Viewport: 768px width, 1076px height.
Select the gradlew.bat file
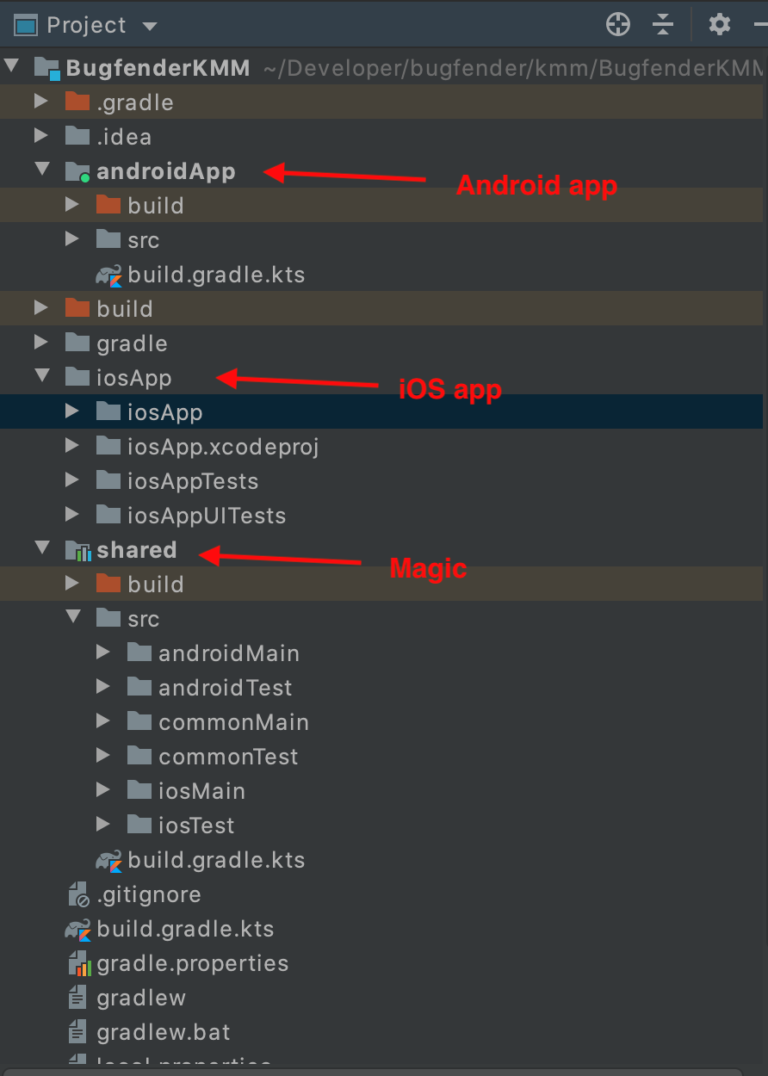[163, 1031]
